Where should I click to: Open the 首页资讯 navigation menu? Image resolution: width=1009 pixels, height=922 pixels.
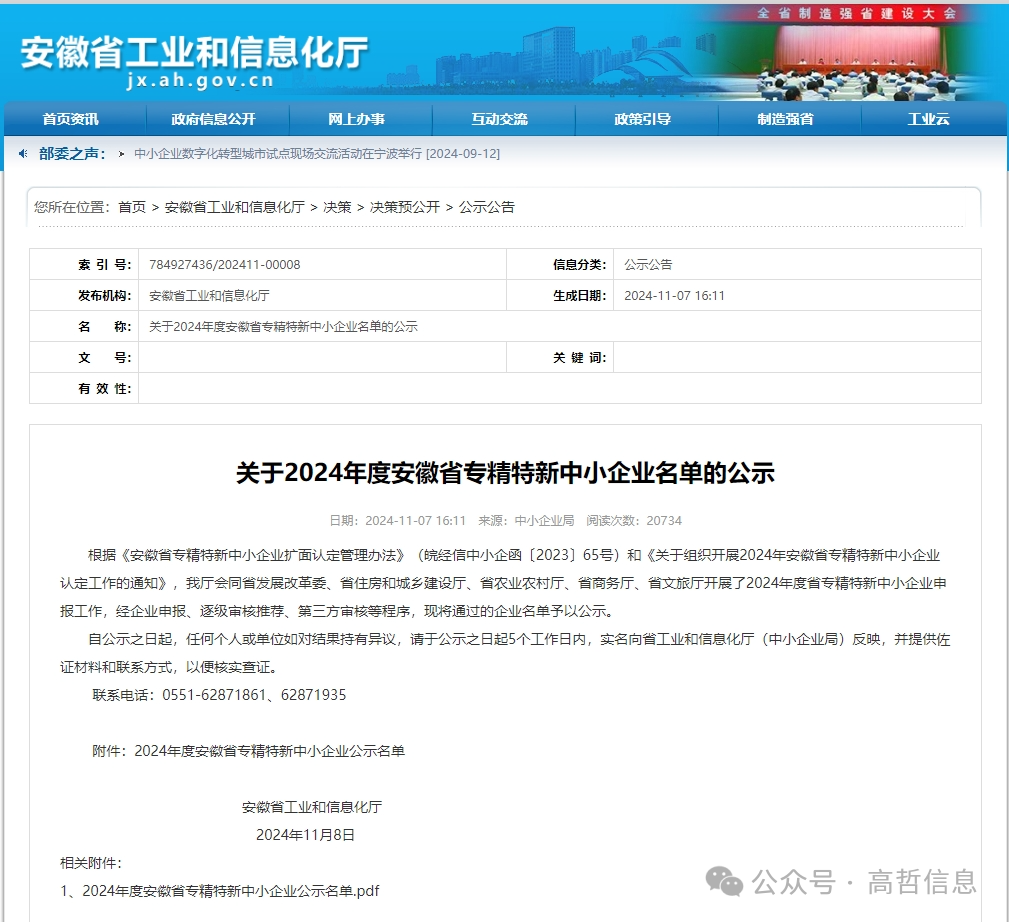tap(71, 119)
